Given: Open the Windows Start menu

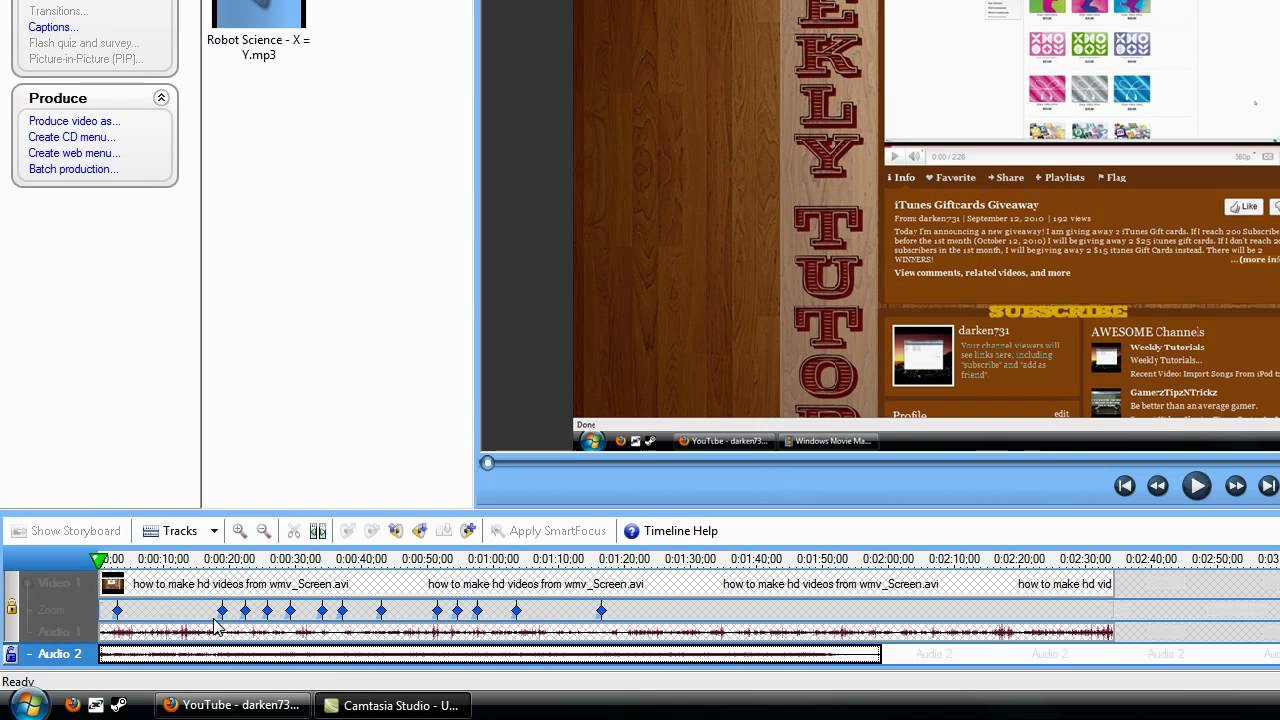Looking at the screenshot, I should pyautogui.click(x=27, y=705).
